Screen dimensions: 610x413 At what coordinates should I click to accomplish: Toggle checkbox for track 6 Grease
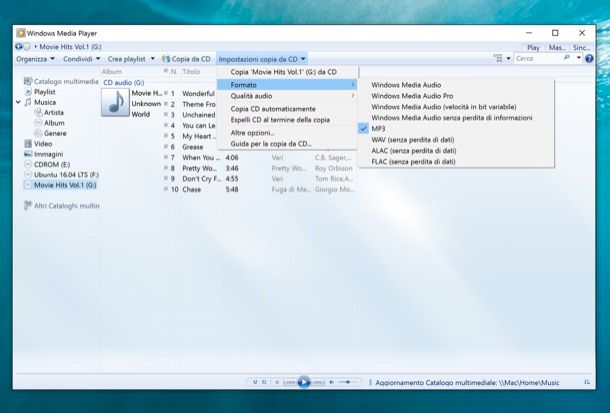click(x=166, y=147)
